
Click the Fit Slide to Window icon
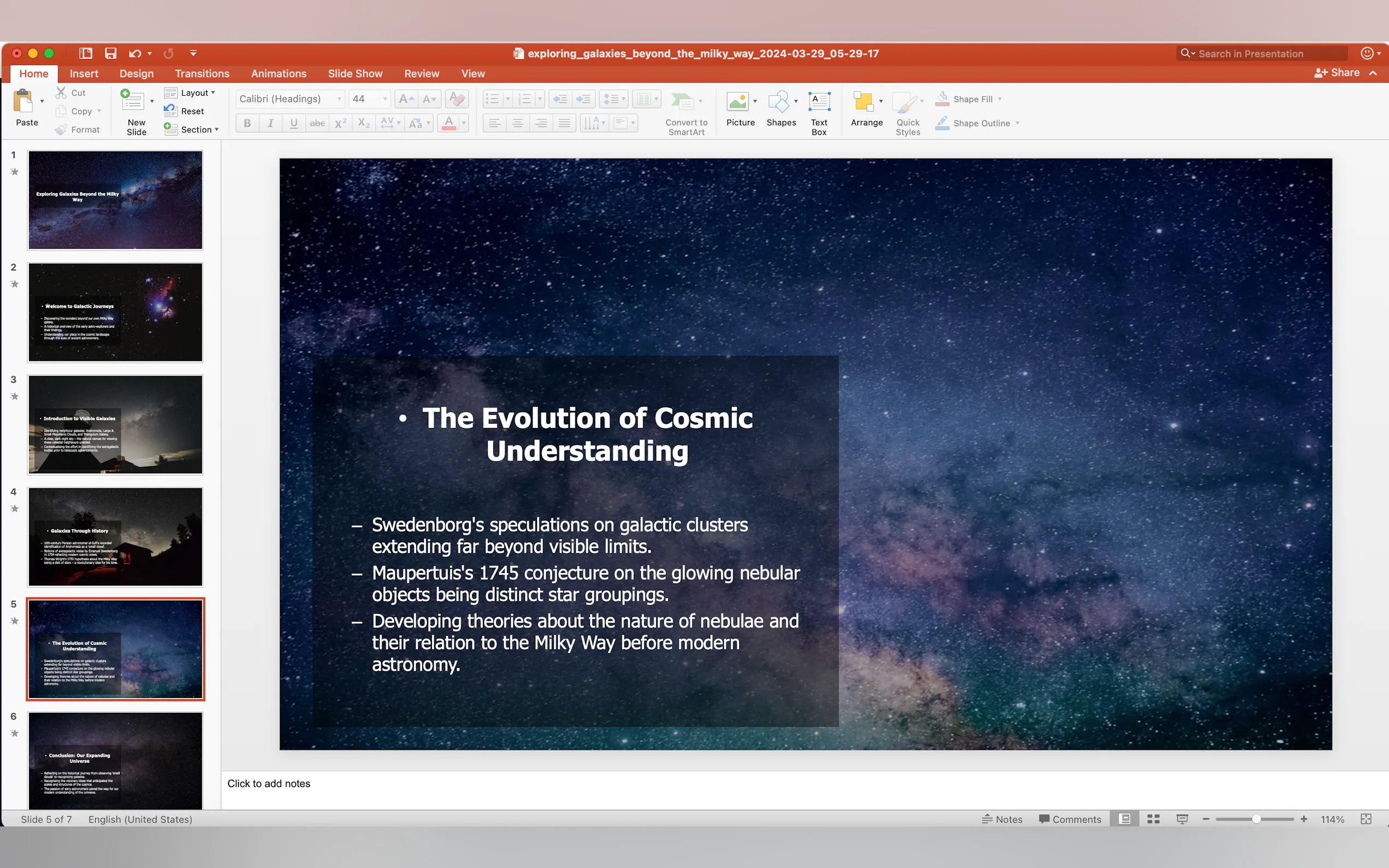pyautogui.click(x=1366, y=819)
